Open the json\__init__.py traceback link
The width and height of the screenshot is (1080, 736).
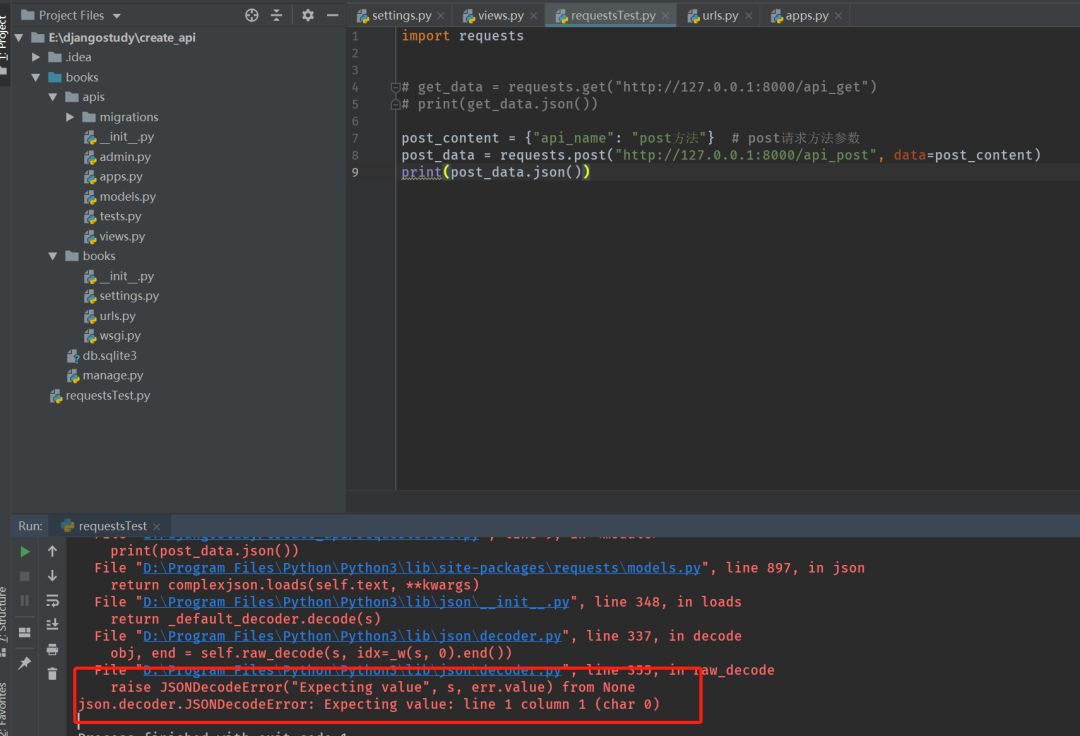coord(356,602)
